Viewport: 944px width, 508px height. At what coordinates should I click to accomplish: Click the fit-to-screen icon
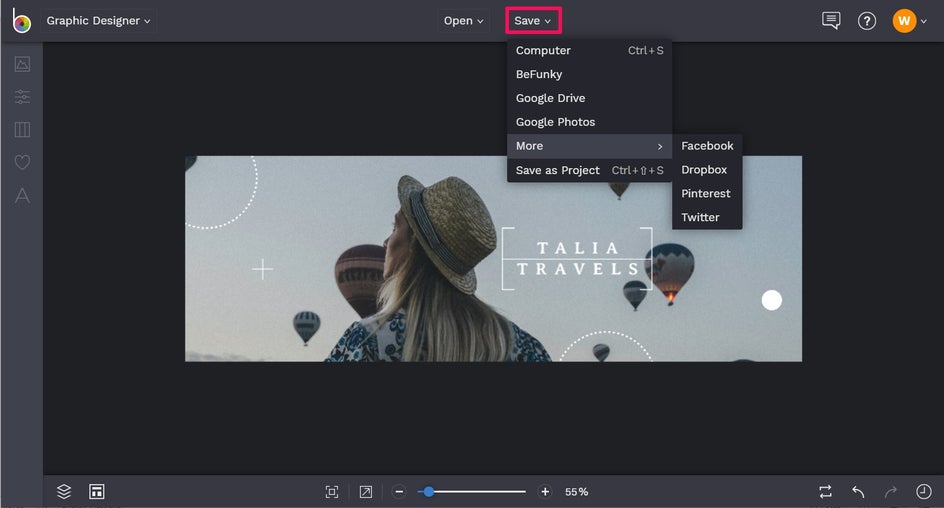point(332,491)
